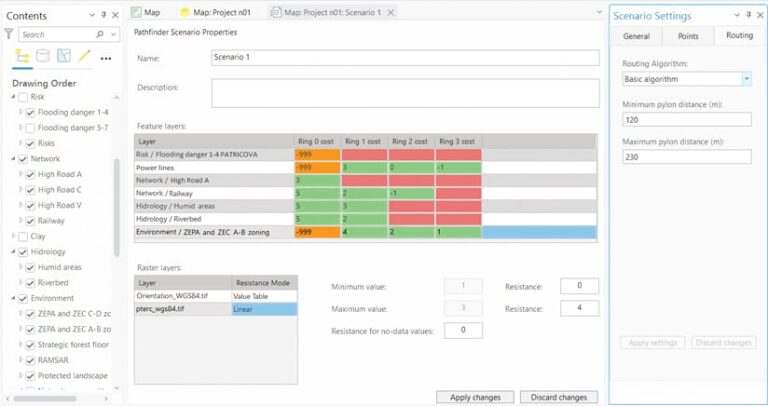Image resolution: width=768 pixels, height=406 pixels.
Task: Toggle auto-hide pin of Contents pane
Action: tap(103, 15)
